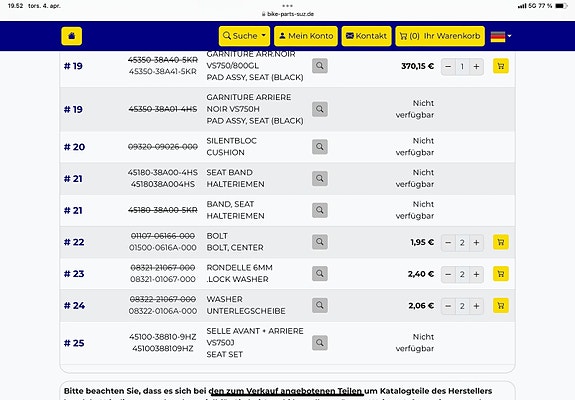This screenshot has width=575, height=400.
Task: Tap the 19.52 clock in the status bar
Action: pos(15,6)
